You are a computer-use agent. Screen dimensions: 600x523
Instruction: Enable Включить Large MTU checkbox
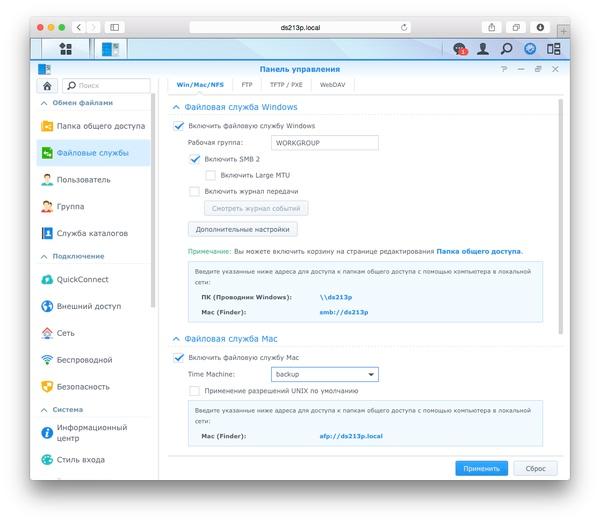[x=210, y=175]
